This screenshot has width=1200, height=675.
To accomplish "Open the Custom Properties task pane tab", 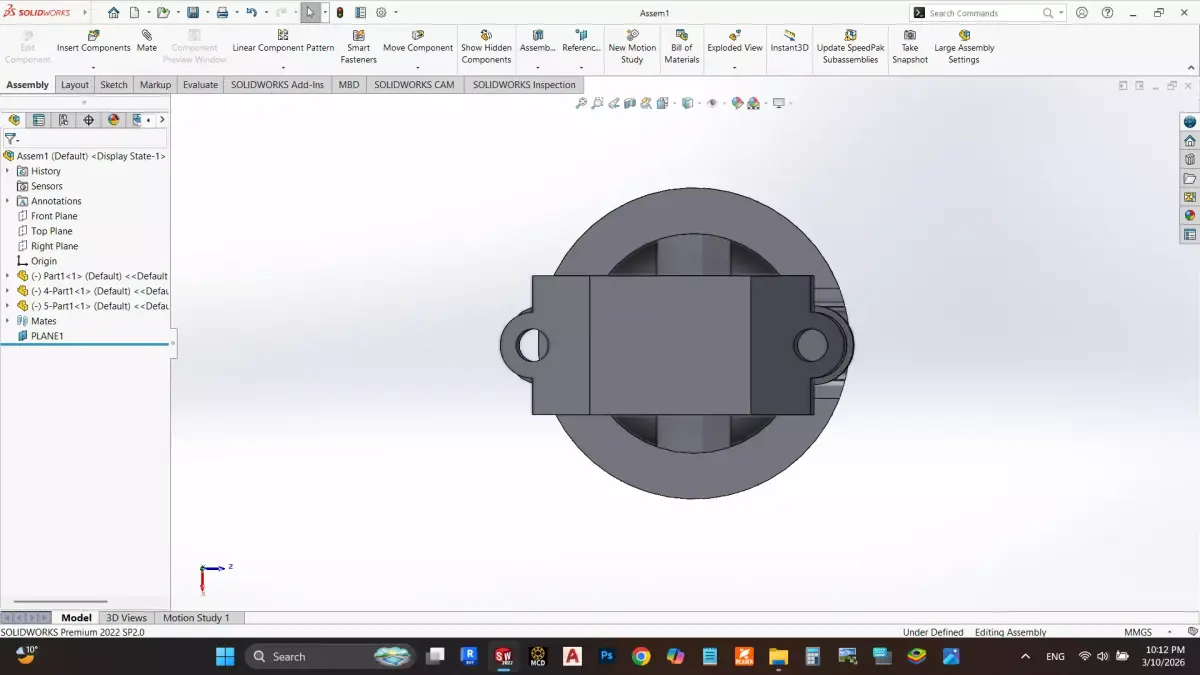I will (x=1190, y=234).
